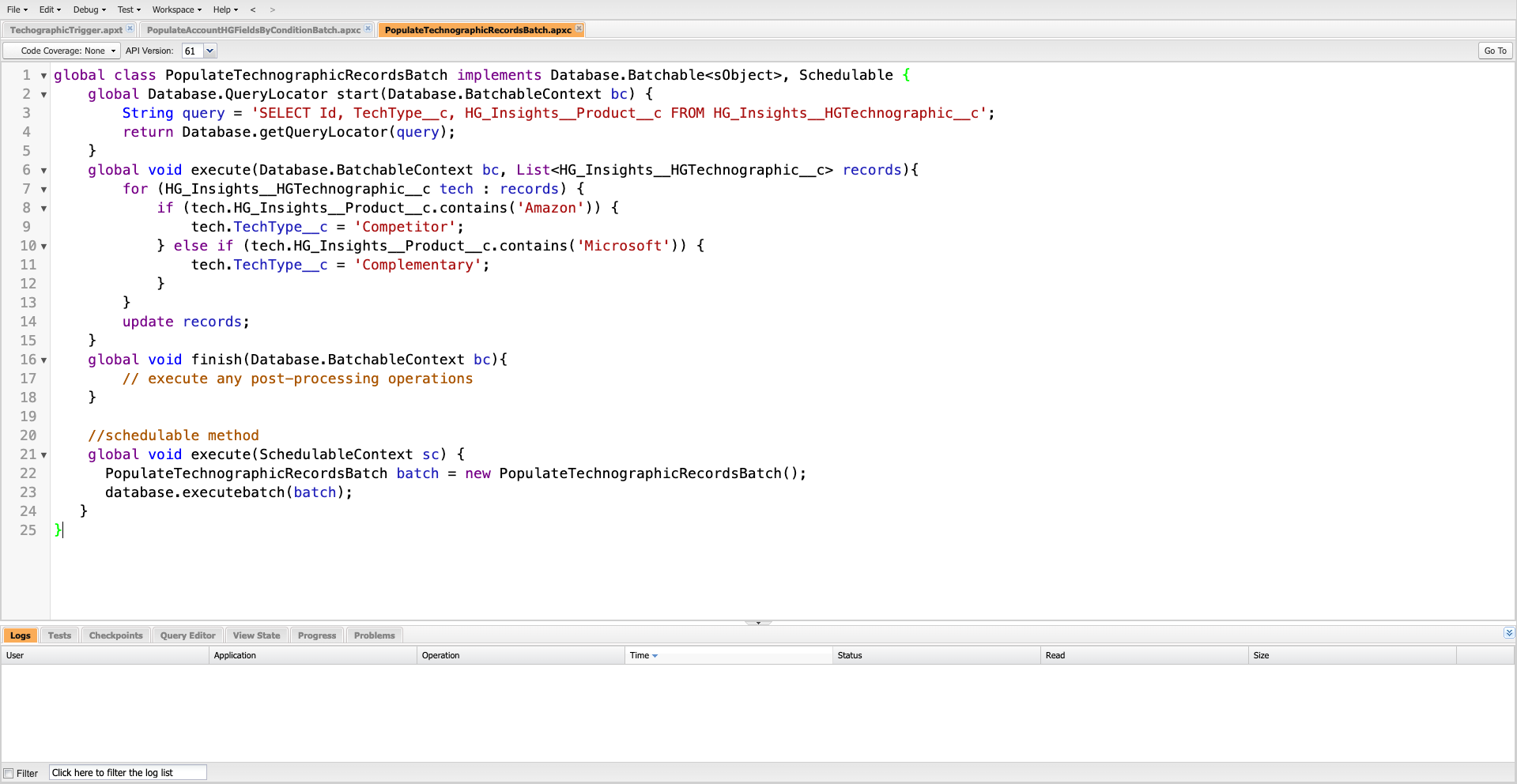
Task: Collapse the class fold arrow on line 1
Action: 43,76
